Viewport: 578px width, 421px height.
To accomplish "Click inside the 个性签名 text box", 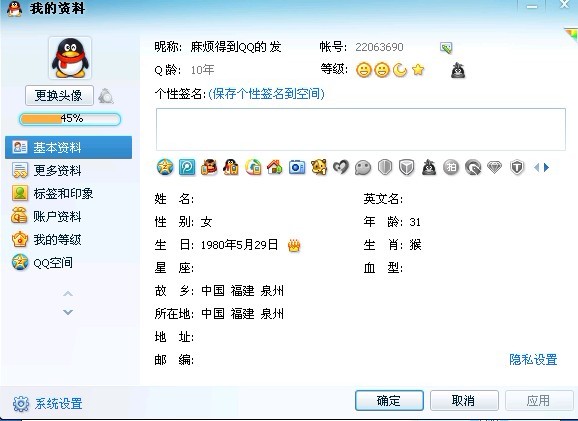I will 361,129.
